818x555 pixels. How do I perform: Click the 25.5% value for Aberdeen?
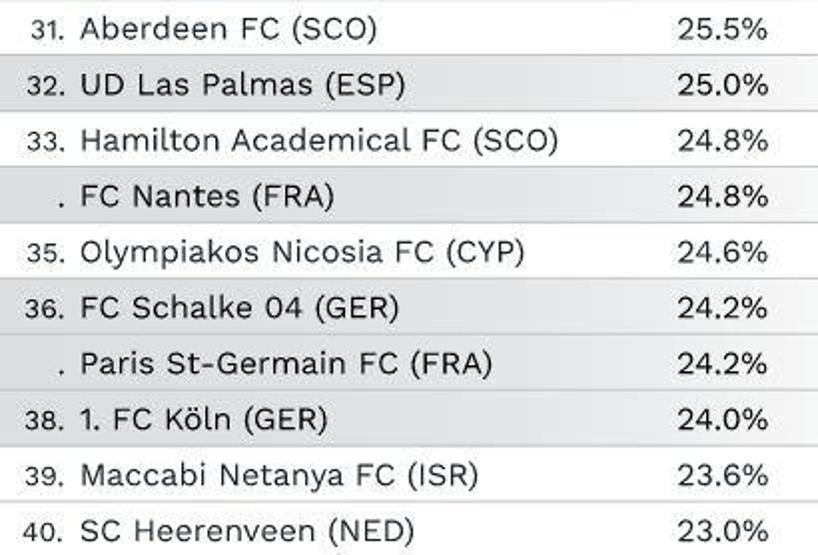(723, 29)
